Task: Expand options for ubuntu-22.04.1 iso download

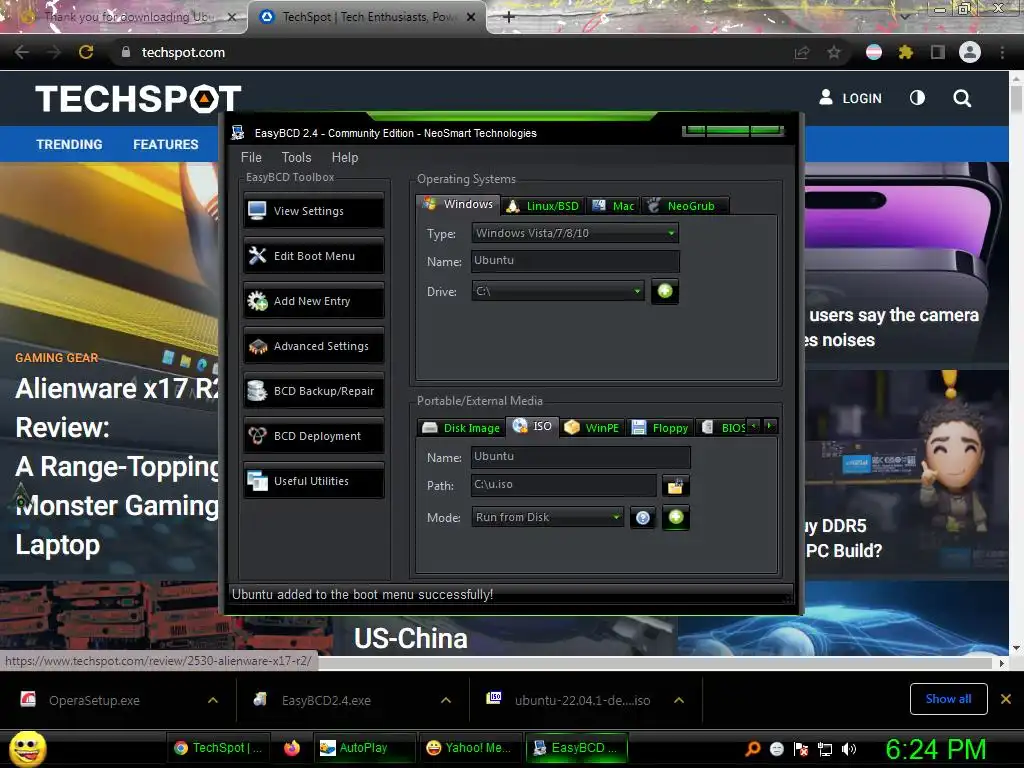Action: pyautogui.click(x=679, y=700)
